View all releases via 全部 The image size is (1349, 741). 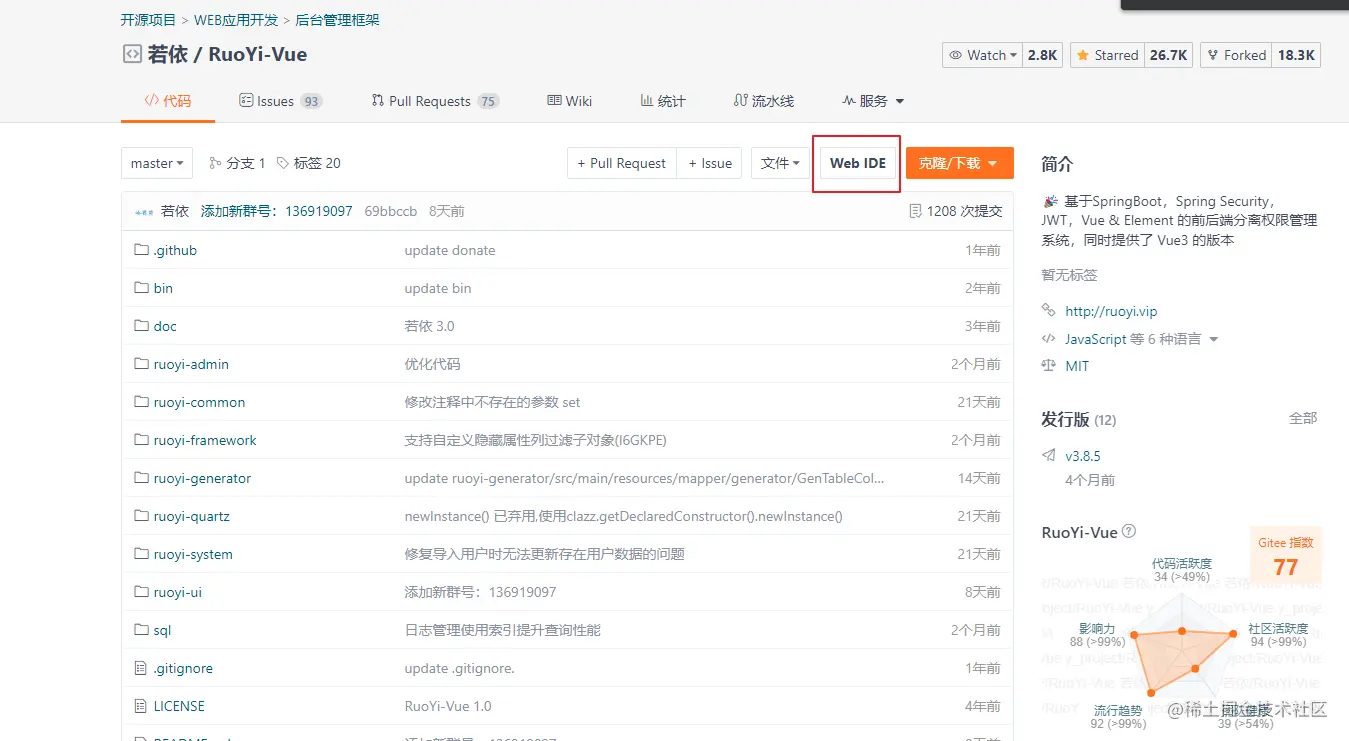point(1303,418)
